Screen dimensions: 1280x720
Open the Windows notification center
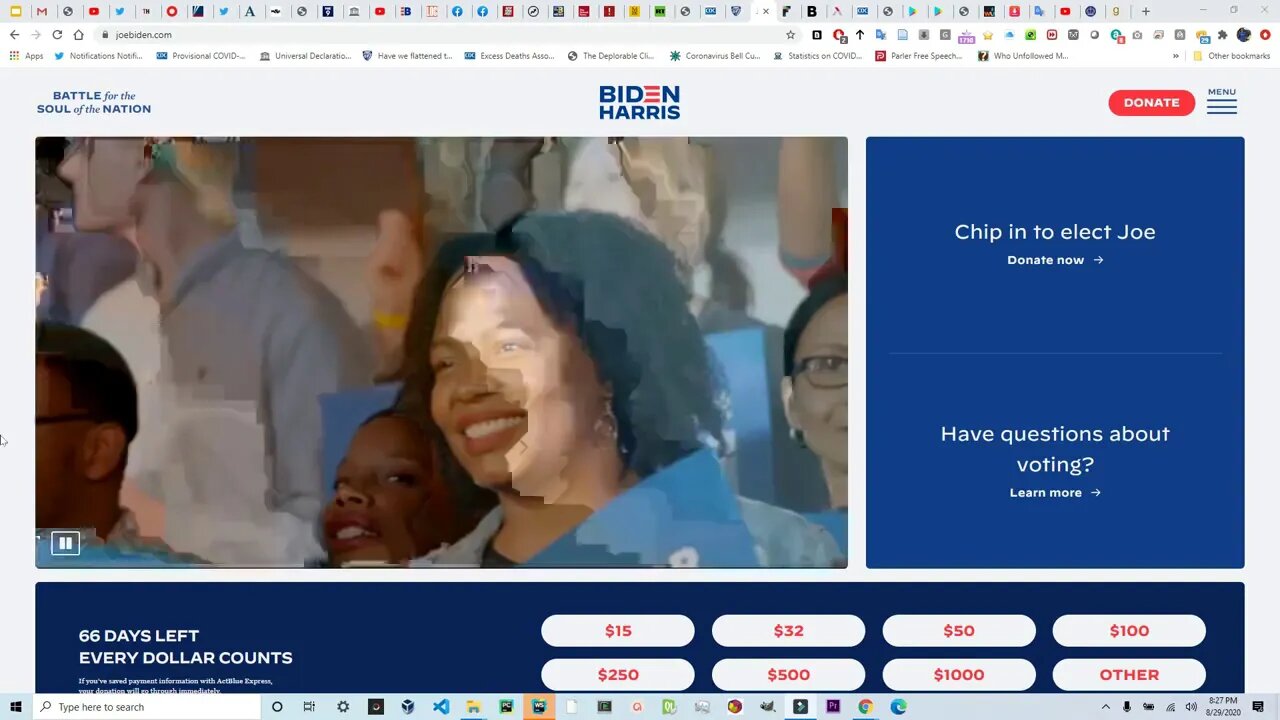[x=1258, y=707]
